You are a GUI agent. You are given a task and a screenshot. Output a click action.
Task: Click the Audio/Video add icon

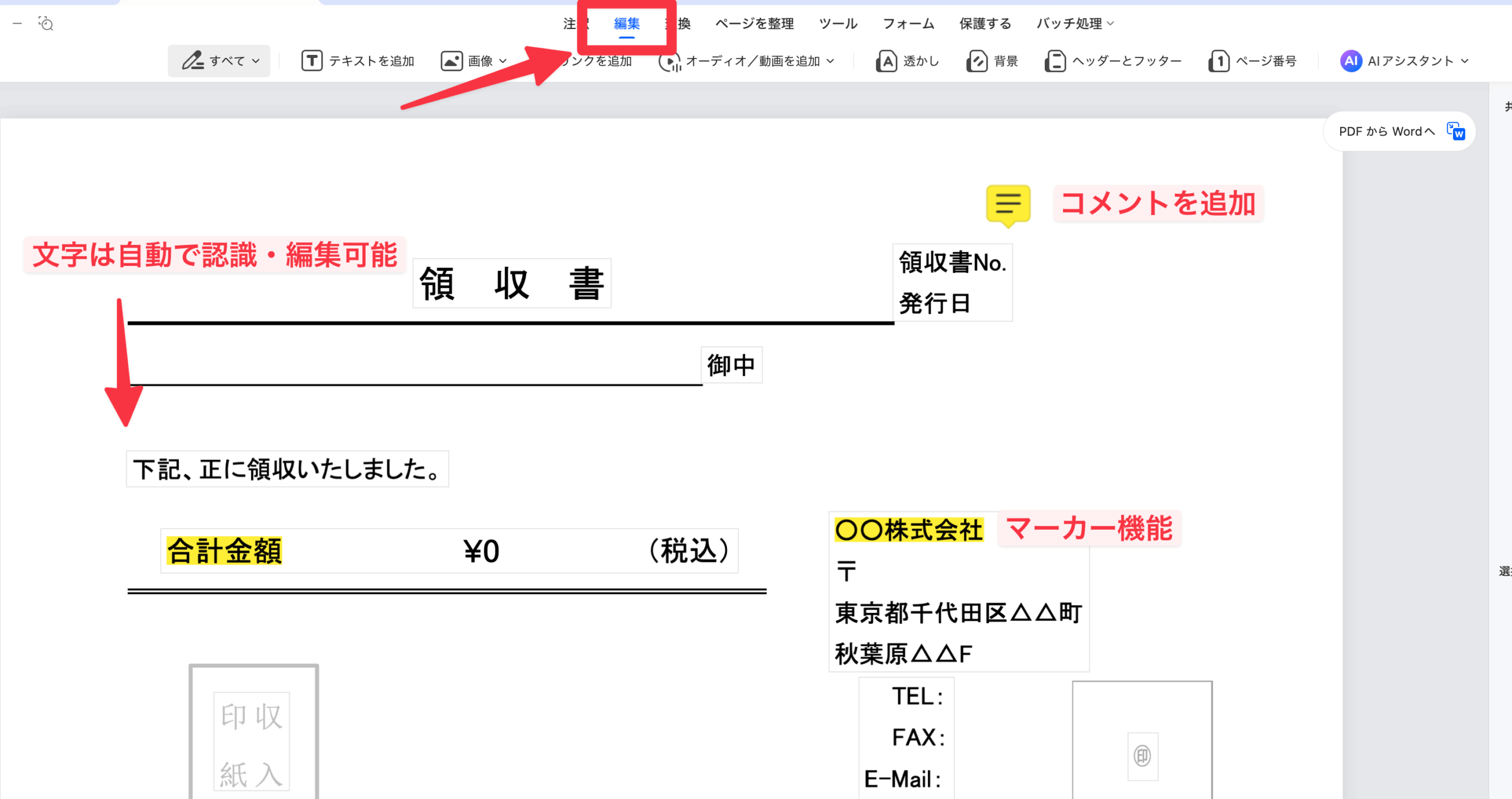(x=670, y=61)
